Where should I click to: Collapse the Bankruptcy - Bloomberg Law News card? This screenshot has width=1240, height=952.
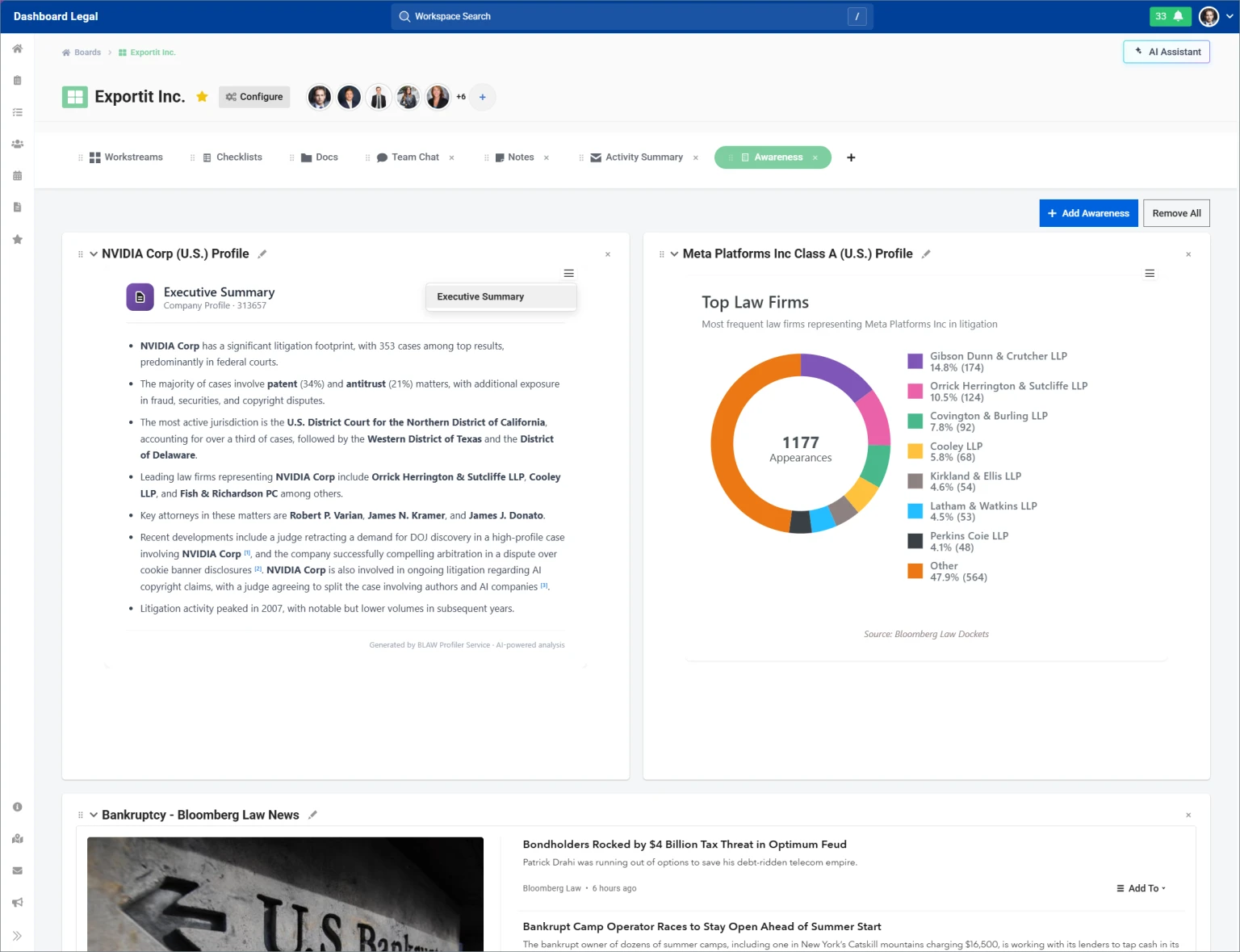[94, 816]
